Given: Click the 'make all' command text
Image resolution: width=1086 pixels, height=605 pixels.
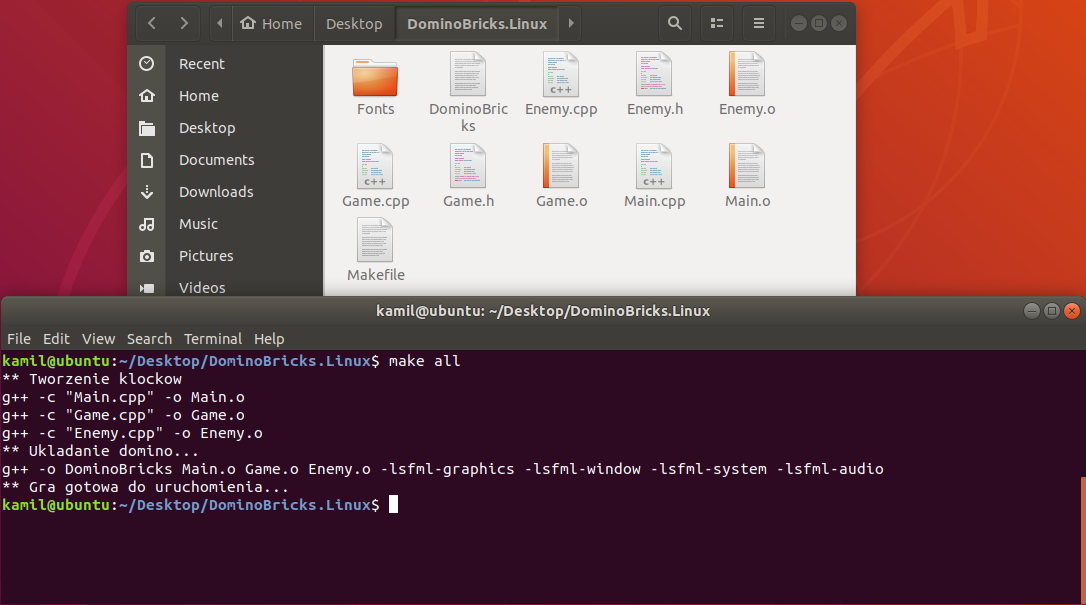Looking at the screenshot, I should (424, 361).
